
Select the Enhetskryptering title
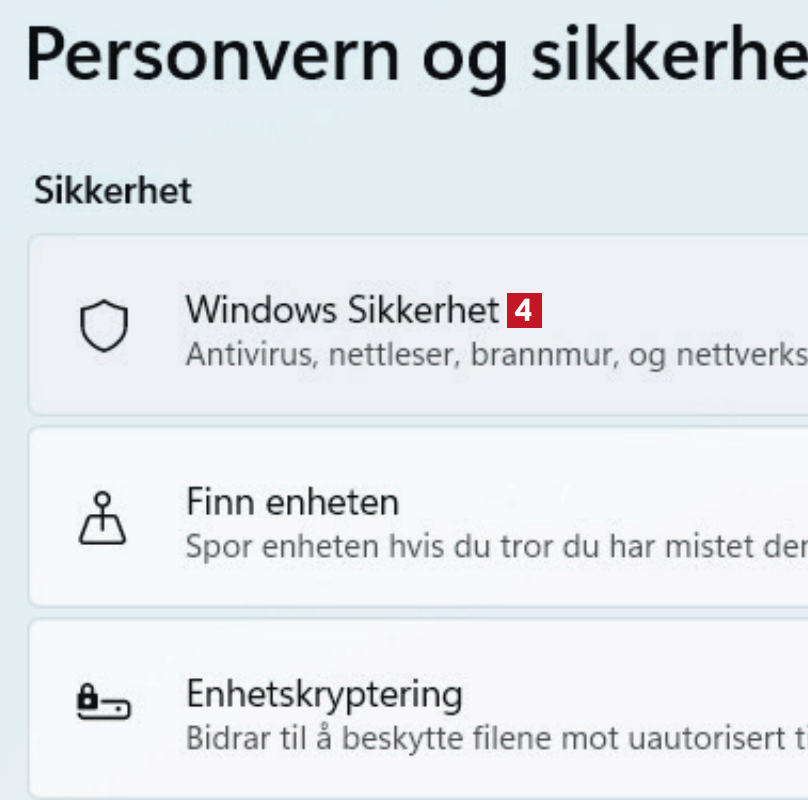click(x=324, y=693)
